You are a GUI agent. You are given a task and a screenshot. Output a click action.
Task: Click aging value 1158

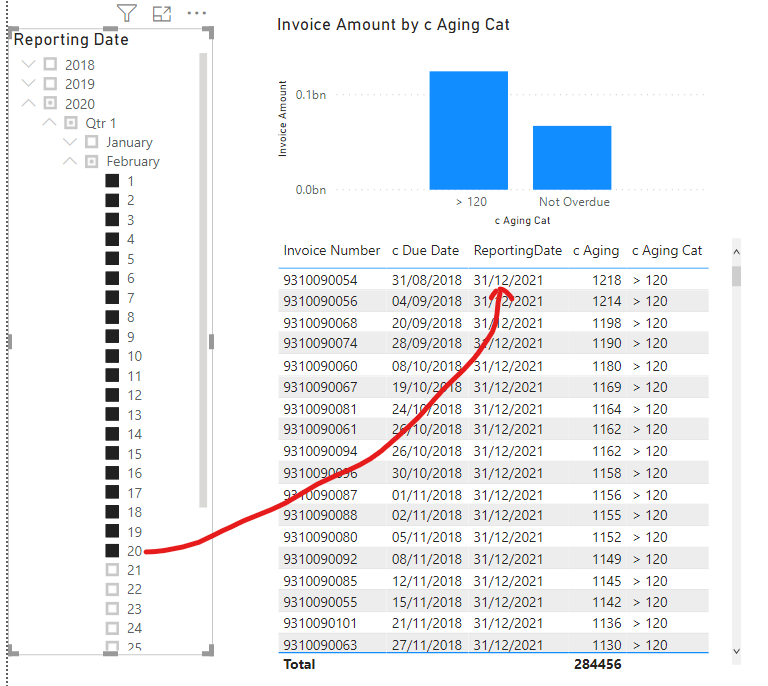click(x=606, y=473)
